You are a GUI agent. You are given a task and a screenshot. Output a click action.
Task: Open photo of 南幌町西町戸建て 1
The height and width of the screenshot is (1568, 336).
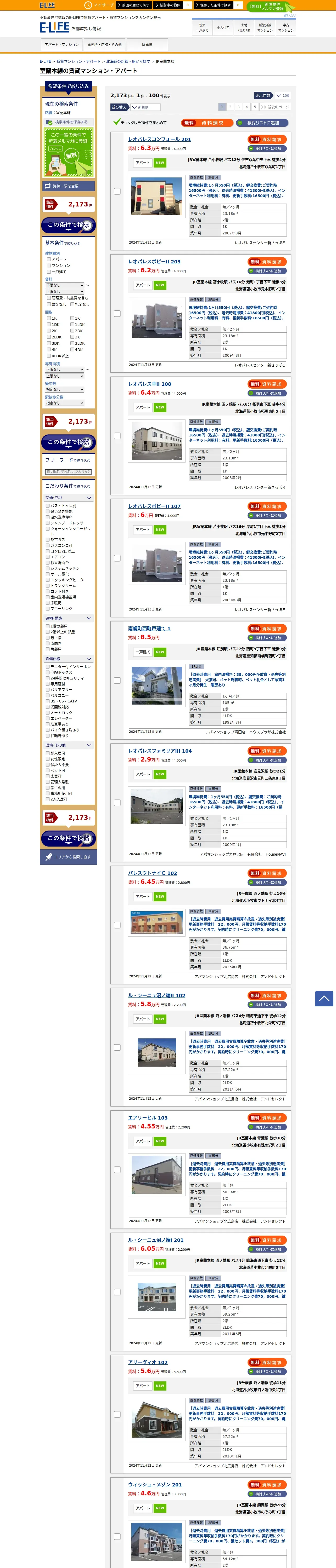[x=157, y=685]
